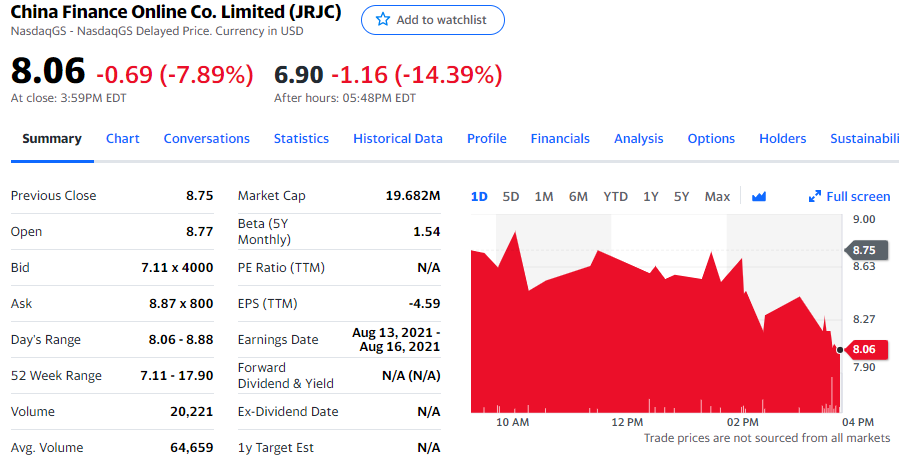Select the Max chart range
The height and width of the screenshot is (466, 899).
tap(717, 197)
